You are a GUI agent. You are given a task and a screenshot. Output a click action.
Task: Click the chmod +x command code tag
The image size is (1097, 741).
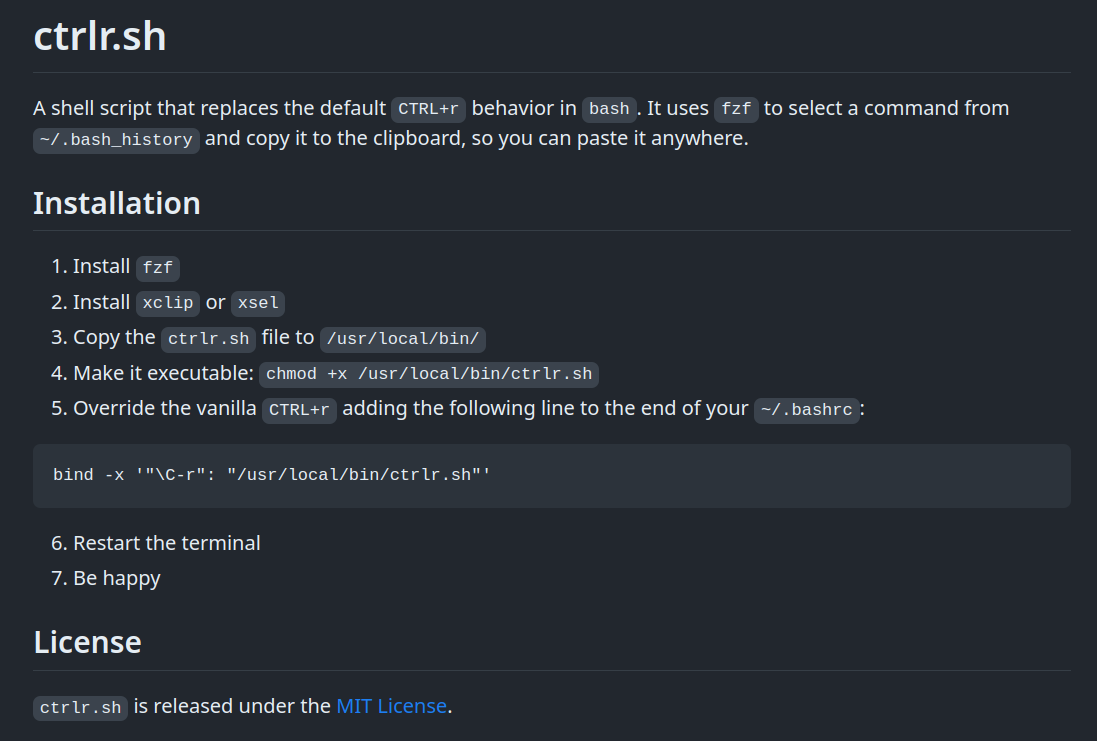[x=429, y=375]
